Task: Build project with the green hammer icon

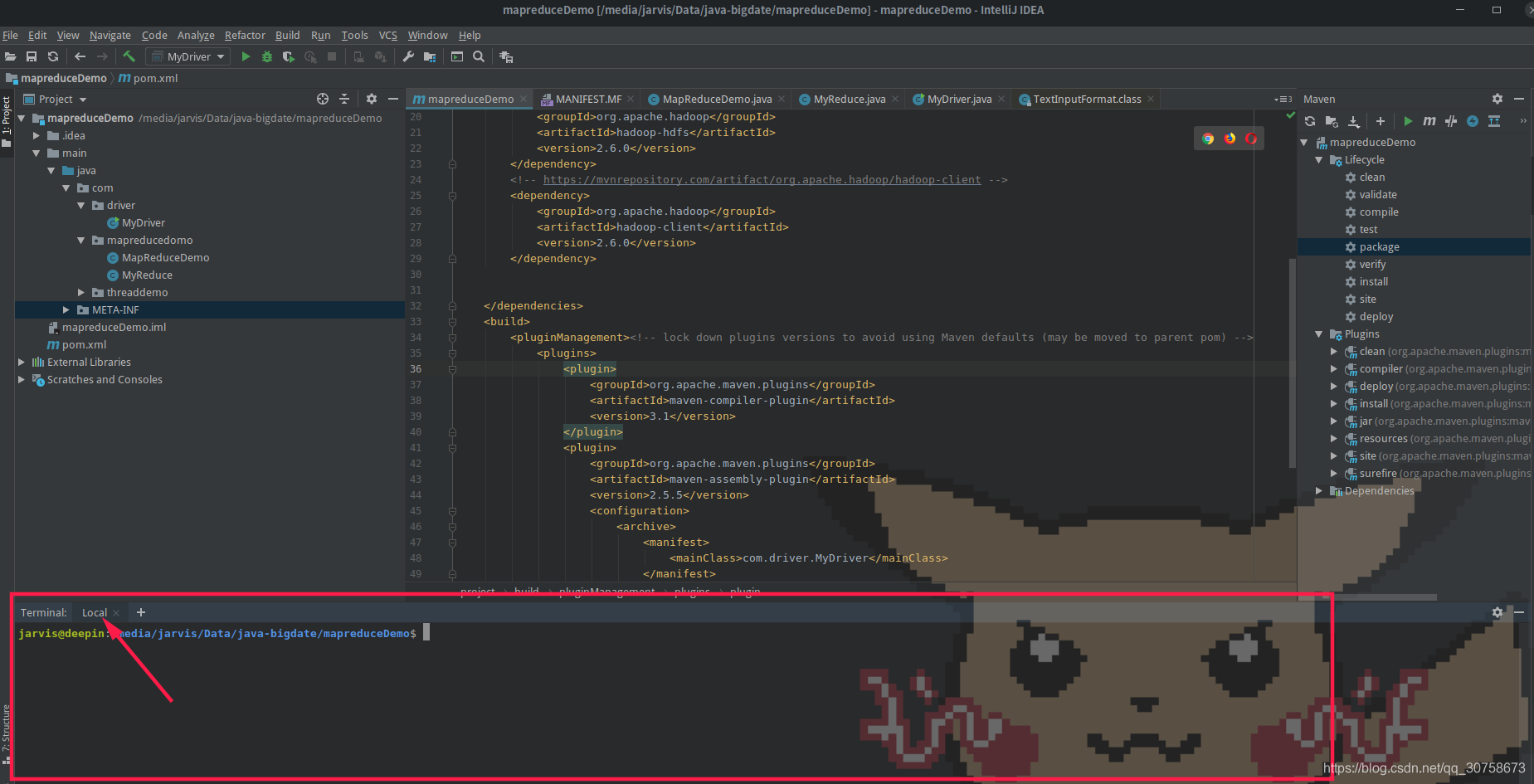Action: tap(129, 56)
